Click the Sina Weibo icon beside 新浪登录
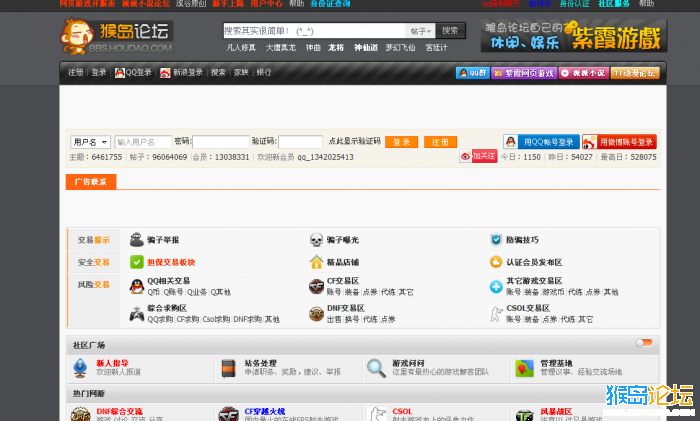This screenshot has width=700, height=421. (x=165, y=73)
